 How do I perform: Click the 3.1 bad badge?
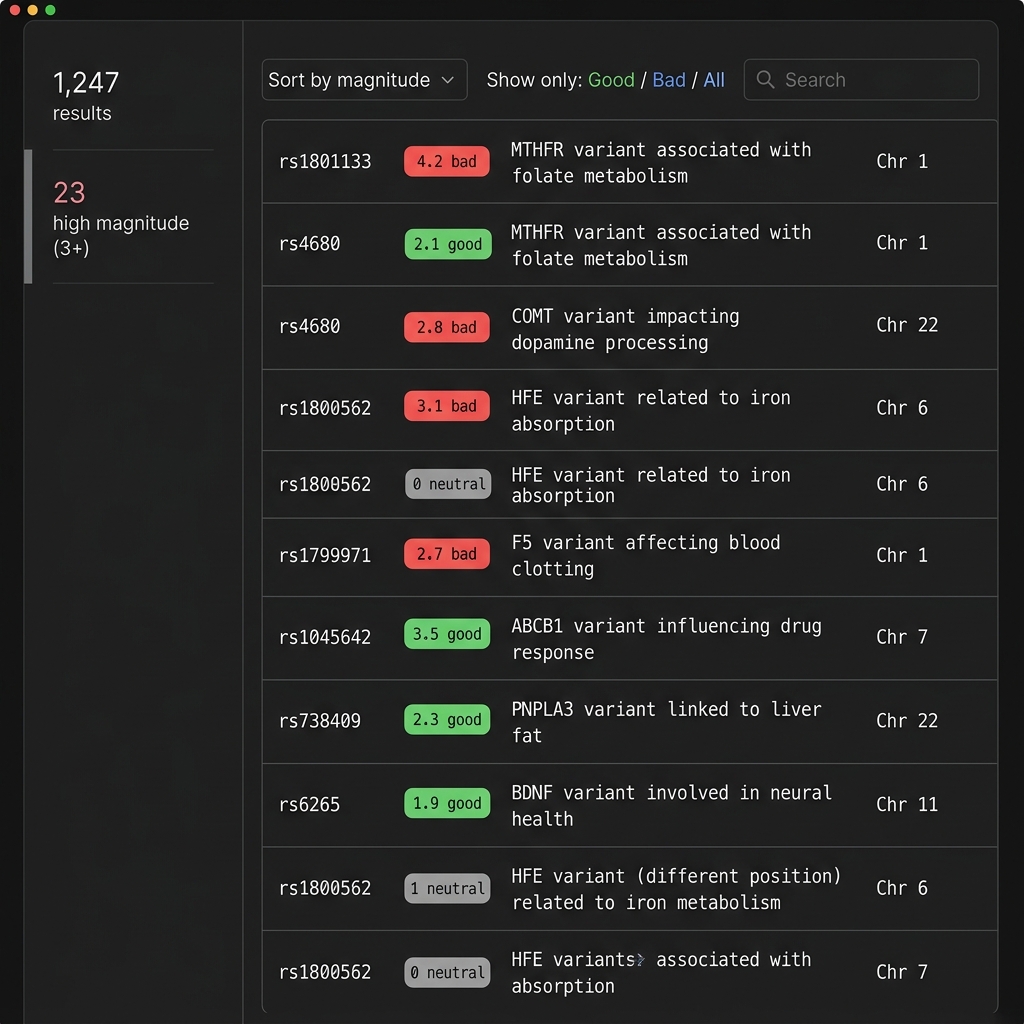tap(447, 406)
